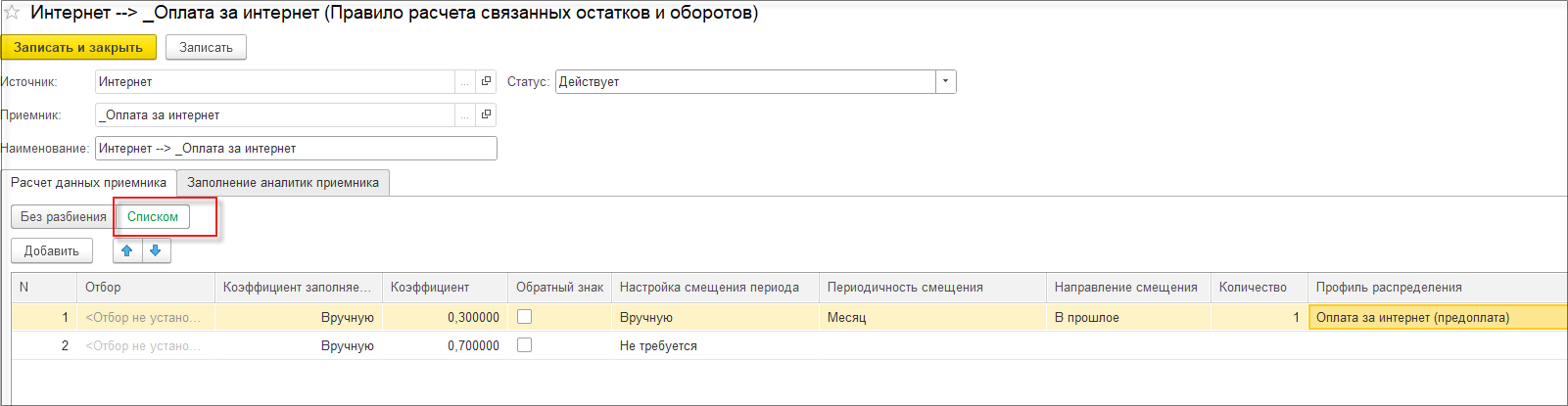Toggle Обратный знак checkbox in row 2
The width and height of the screenshot is (1568, 406).
coord(524,345)
